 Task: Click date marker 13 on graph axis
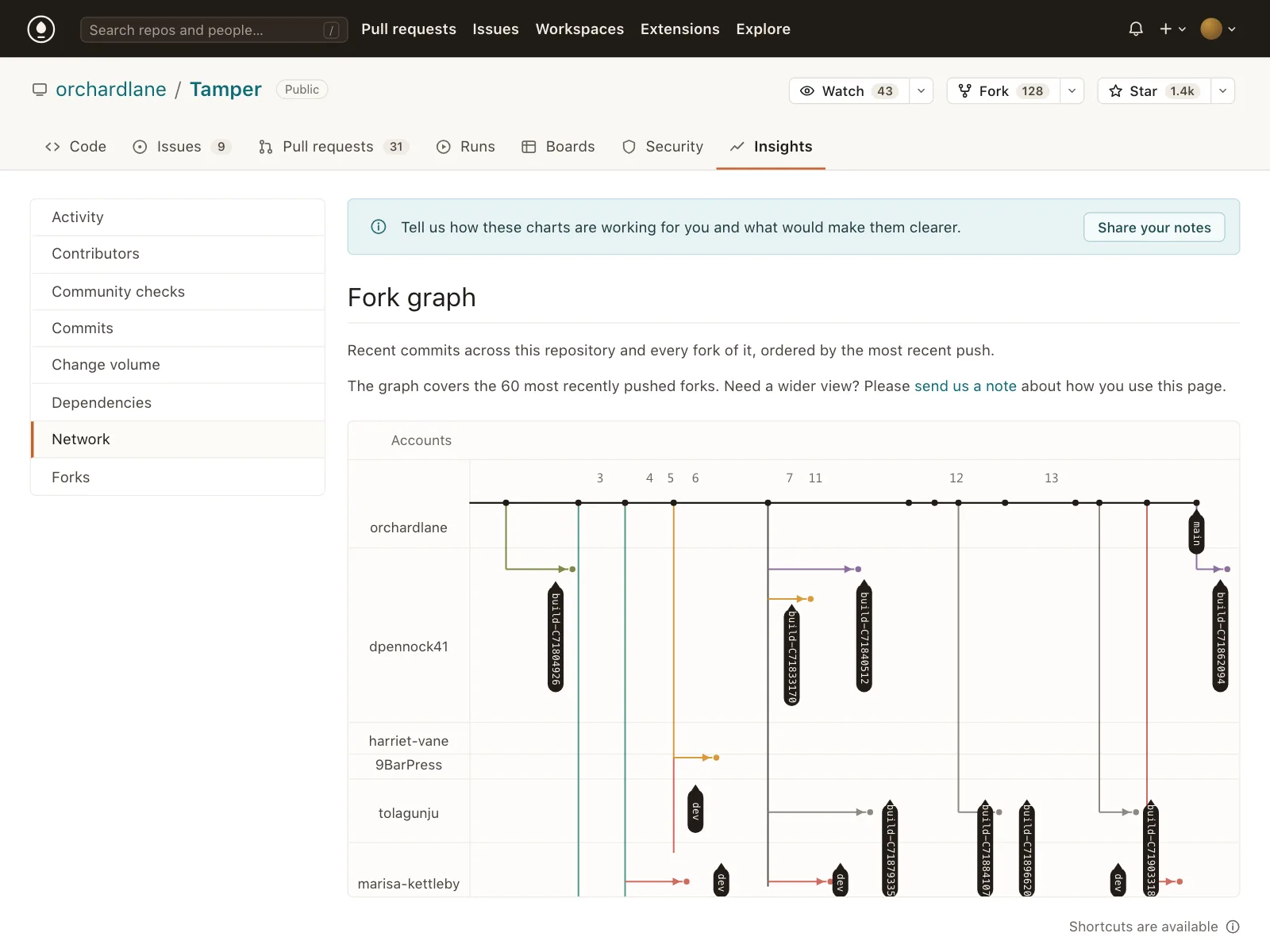[1052, 478]
